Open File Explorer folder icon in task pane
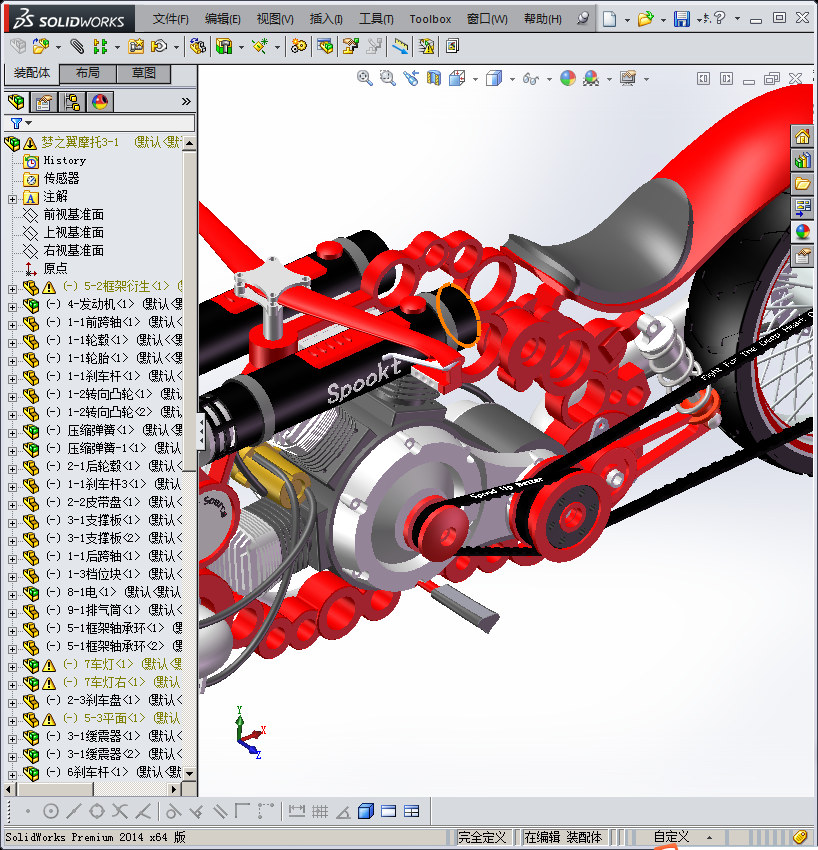The width and height of the screenshot is (818, 850). (x=802, y=184)
